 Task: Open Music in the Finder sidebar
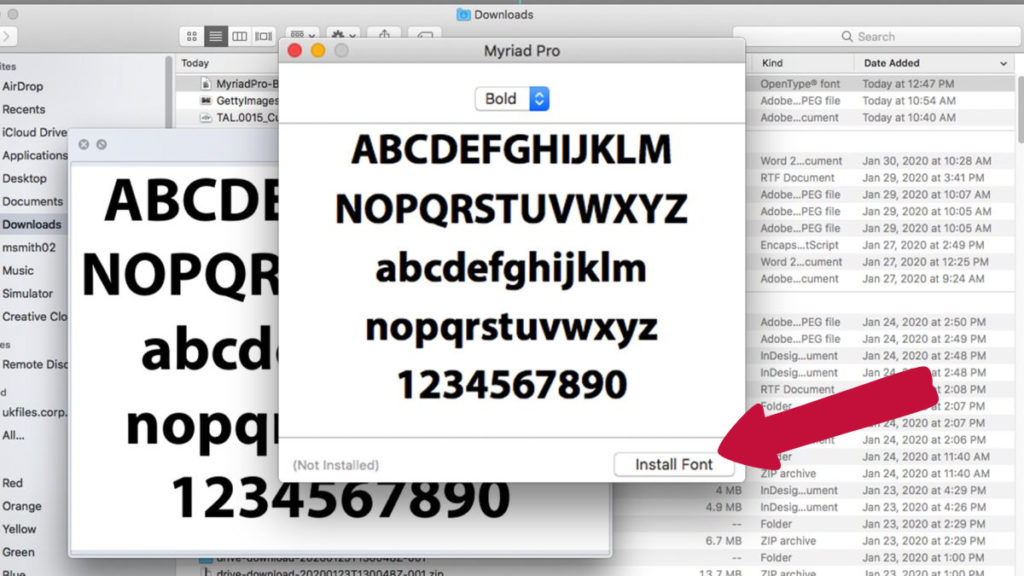pos(18,270)
